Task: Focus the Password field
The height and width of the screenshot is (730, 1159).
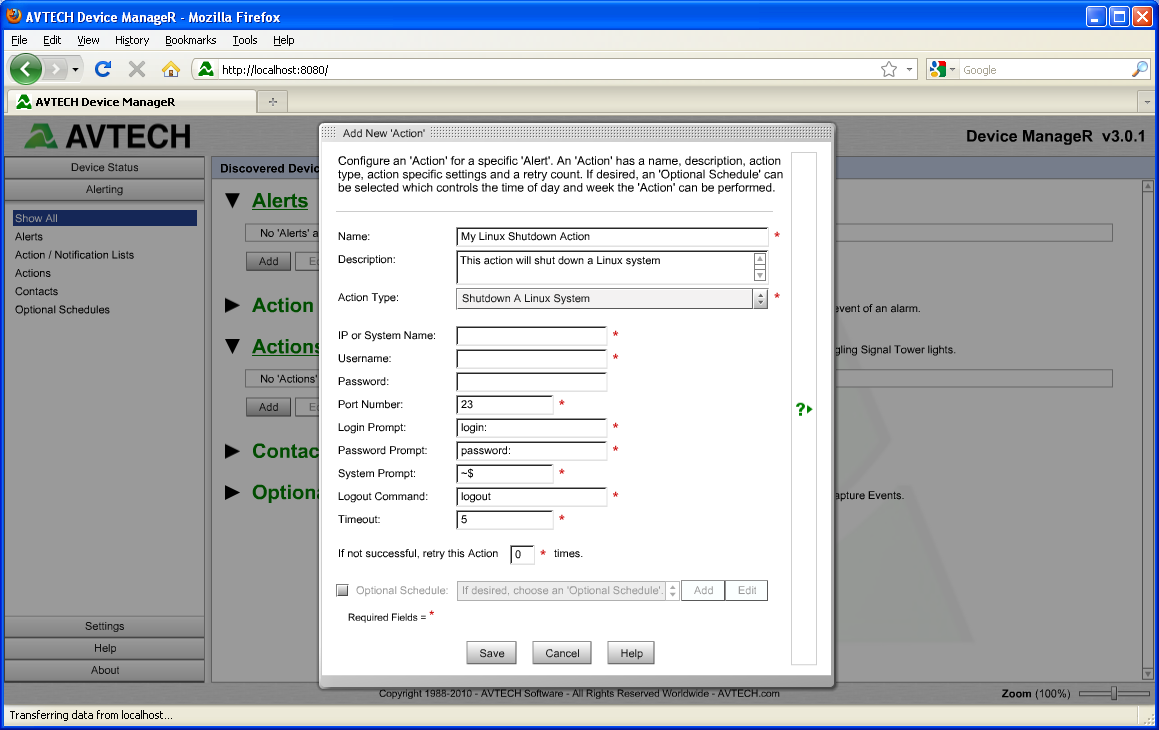Action: tap(531, 381)
